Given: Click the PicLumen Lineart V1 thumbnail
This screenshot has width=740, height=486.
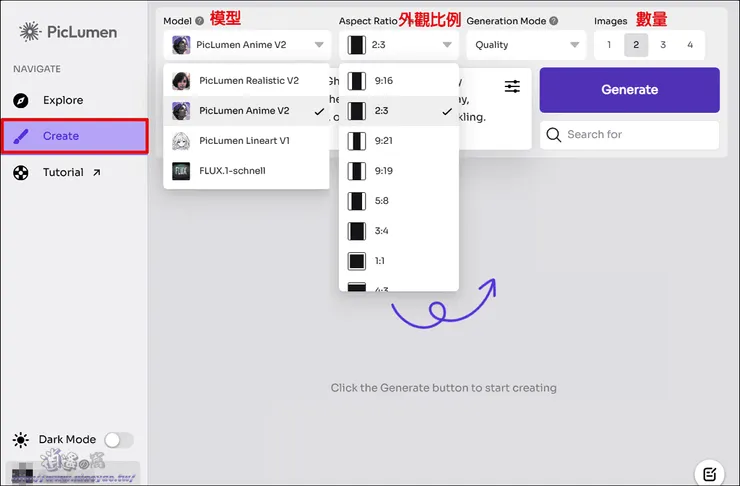Looking at the screenshot, I should tap(181, 141).
